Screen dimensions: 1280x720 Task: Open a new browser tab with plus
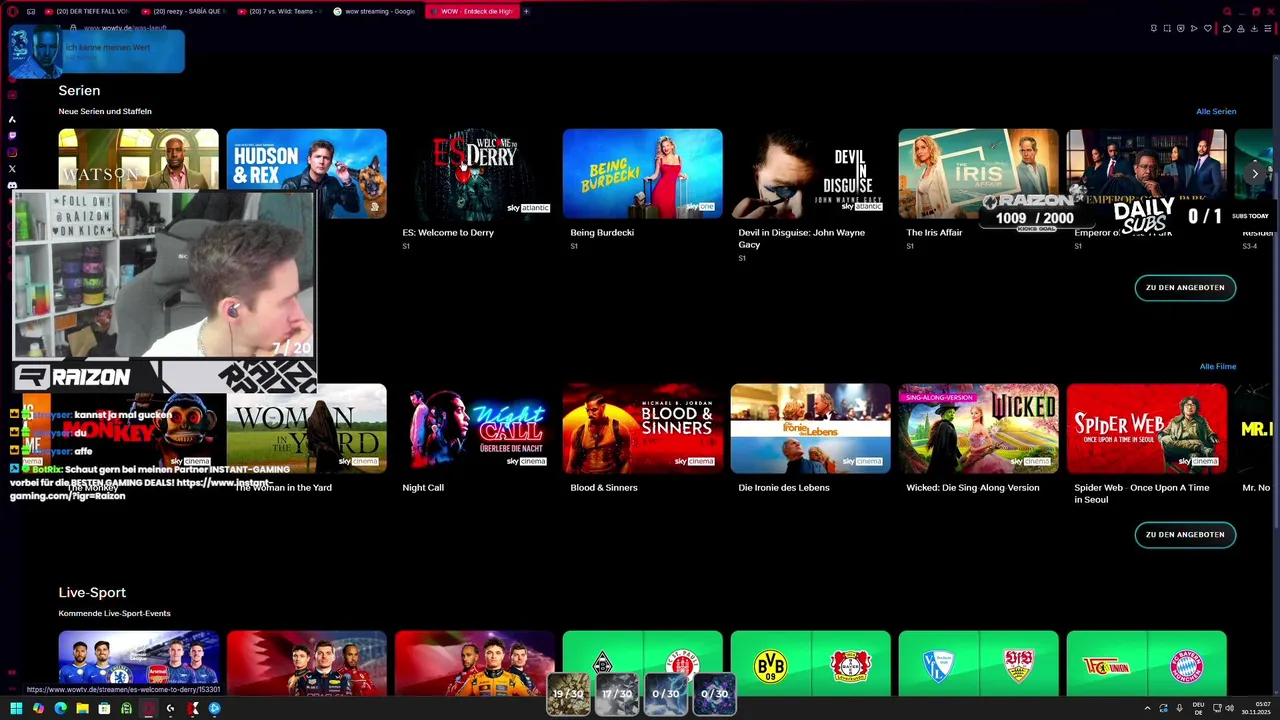tap(526, 11)
